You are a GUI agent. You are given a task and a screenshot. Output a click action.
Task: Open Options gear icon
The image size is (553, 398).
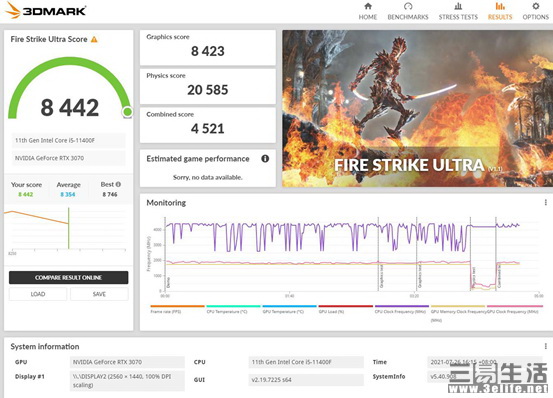[x=536, y=6]
